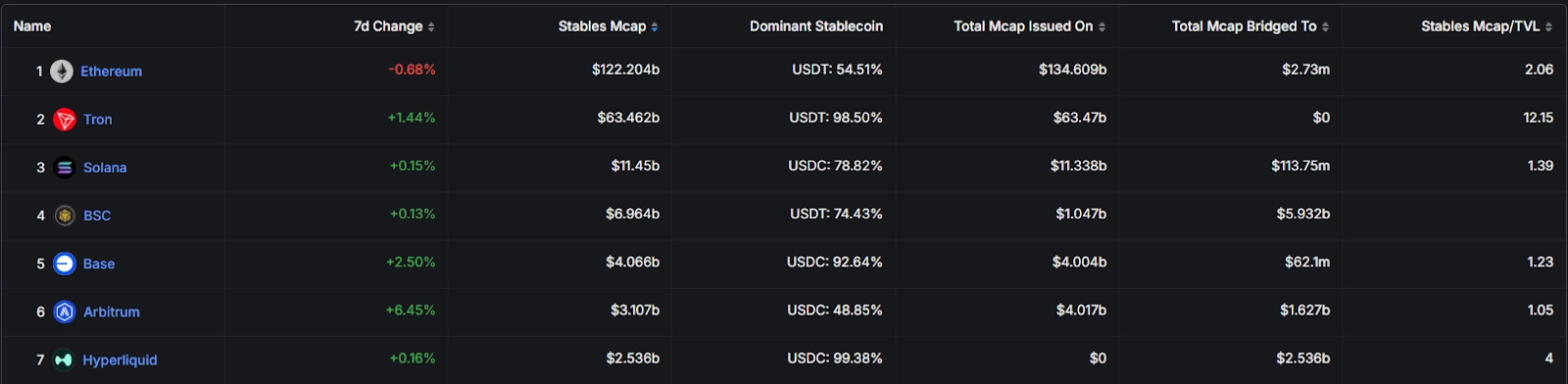Click the $11.45b stables mcap value

[635, 166]
